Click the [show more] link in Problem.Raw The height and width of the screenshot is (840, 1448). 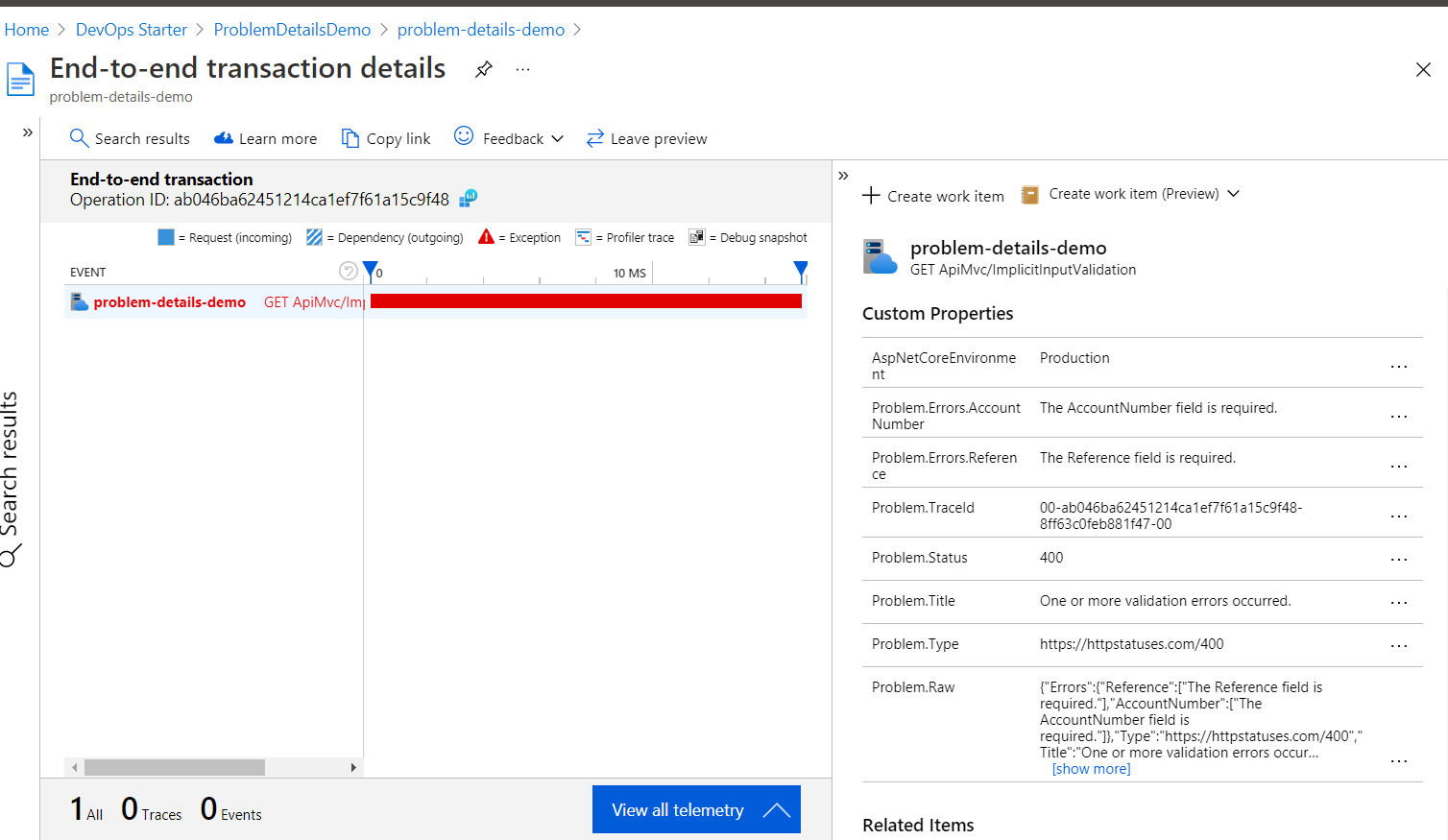point(1092,769)
